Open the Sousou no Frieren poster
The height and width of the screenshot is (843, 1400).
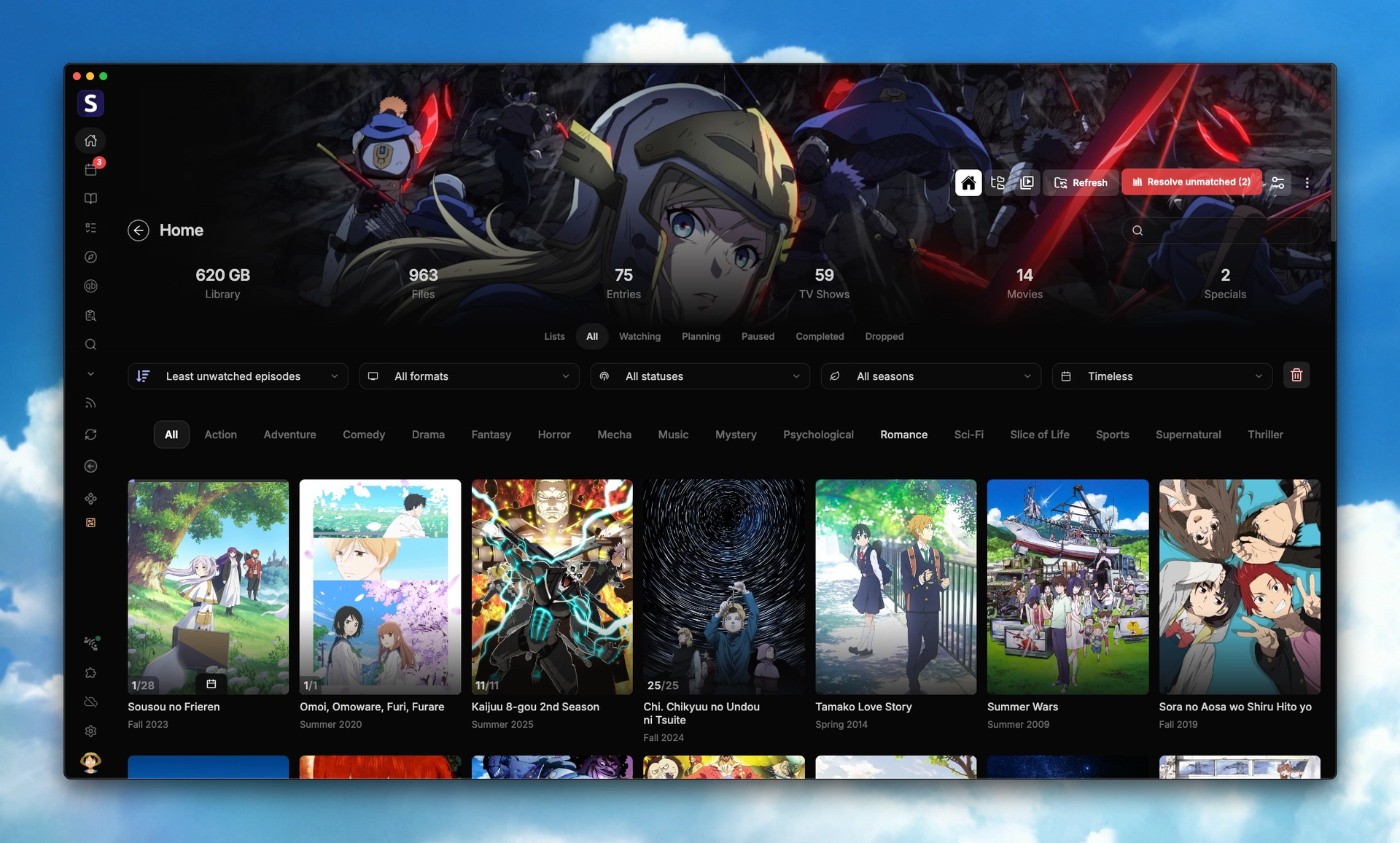(208, 587)
